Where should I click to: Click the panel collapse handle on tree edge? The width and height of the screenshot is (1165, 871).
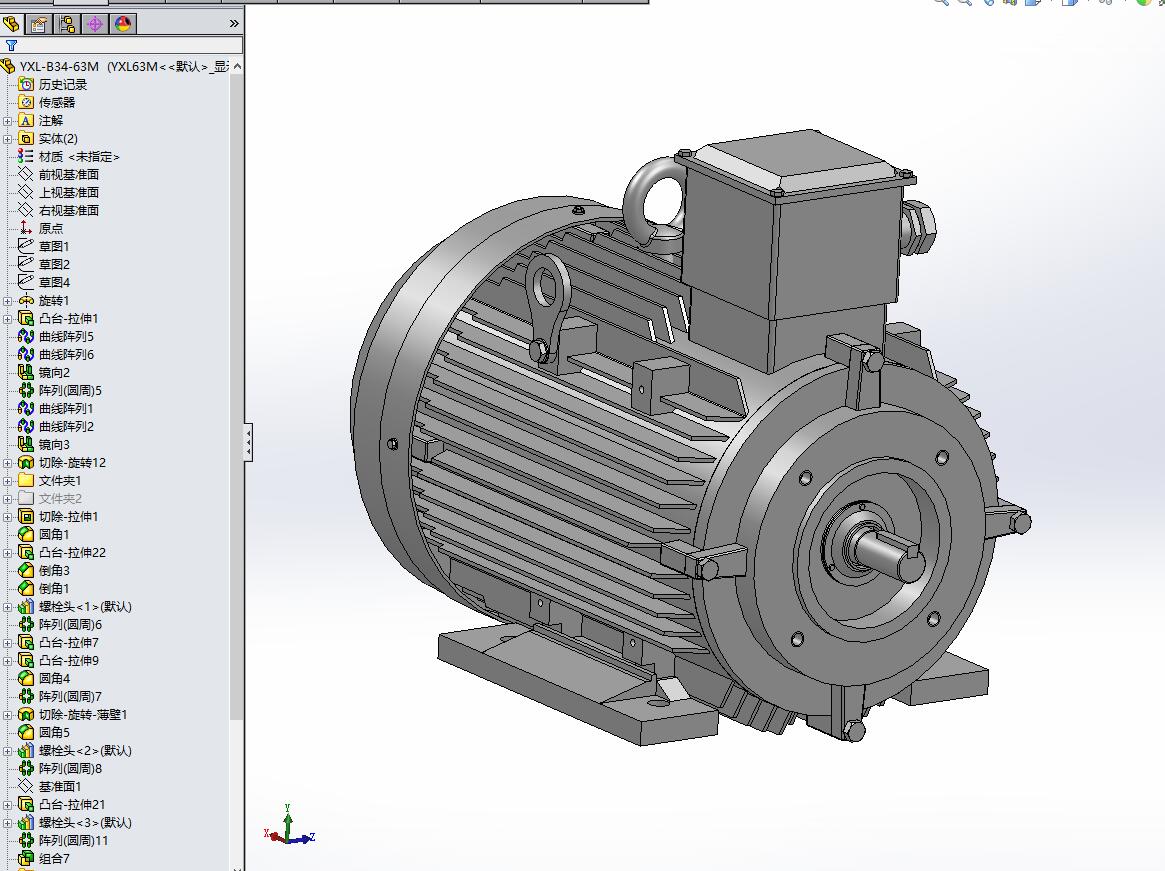248,443
